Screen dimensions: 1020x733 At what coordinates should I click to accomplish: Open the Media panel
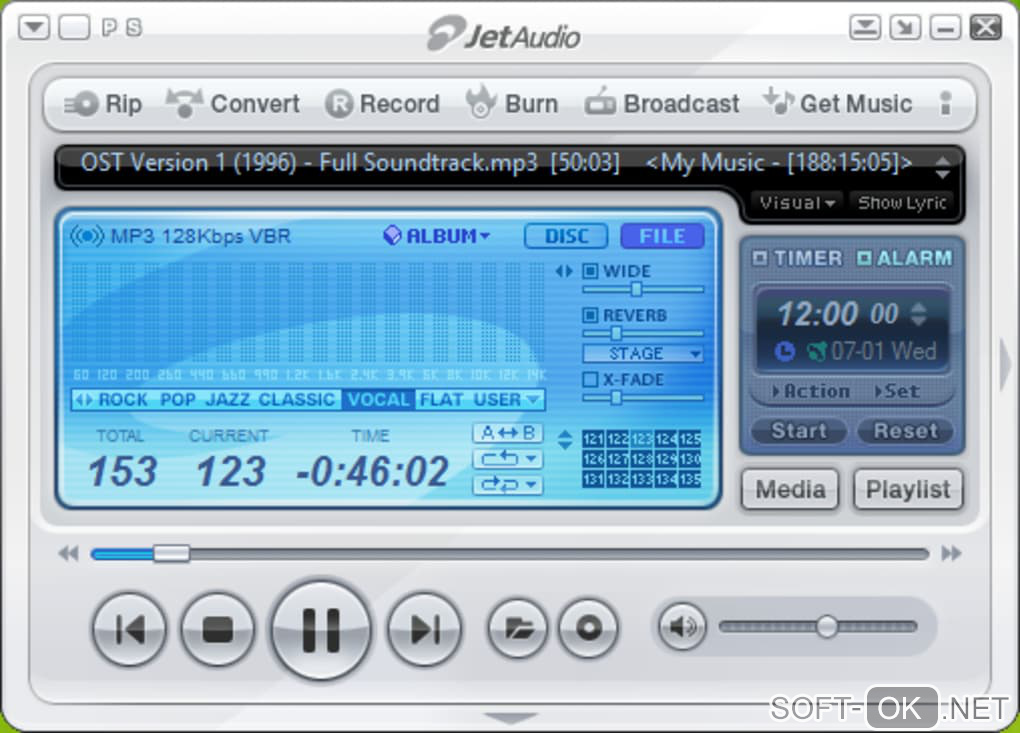[790, 489]
